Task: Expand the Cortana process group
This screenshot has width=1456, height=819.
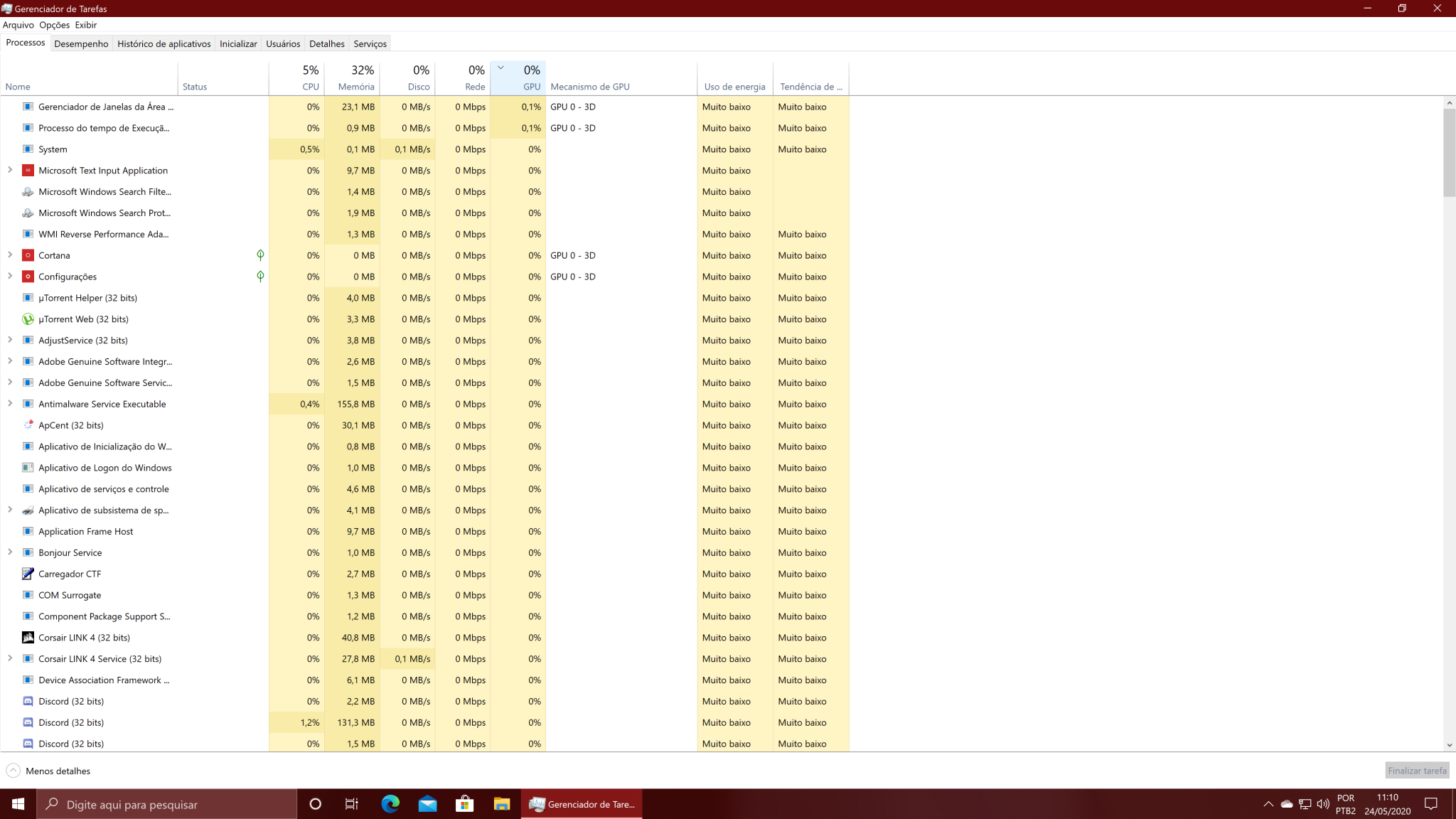Action: (x=10, y=255)
